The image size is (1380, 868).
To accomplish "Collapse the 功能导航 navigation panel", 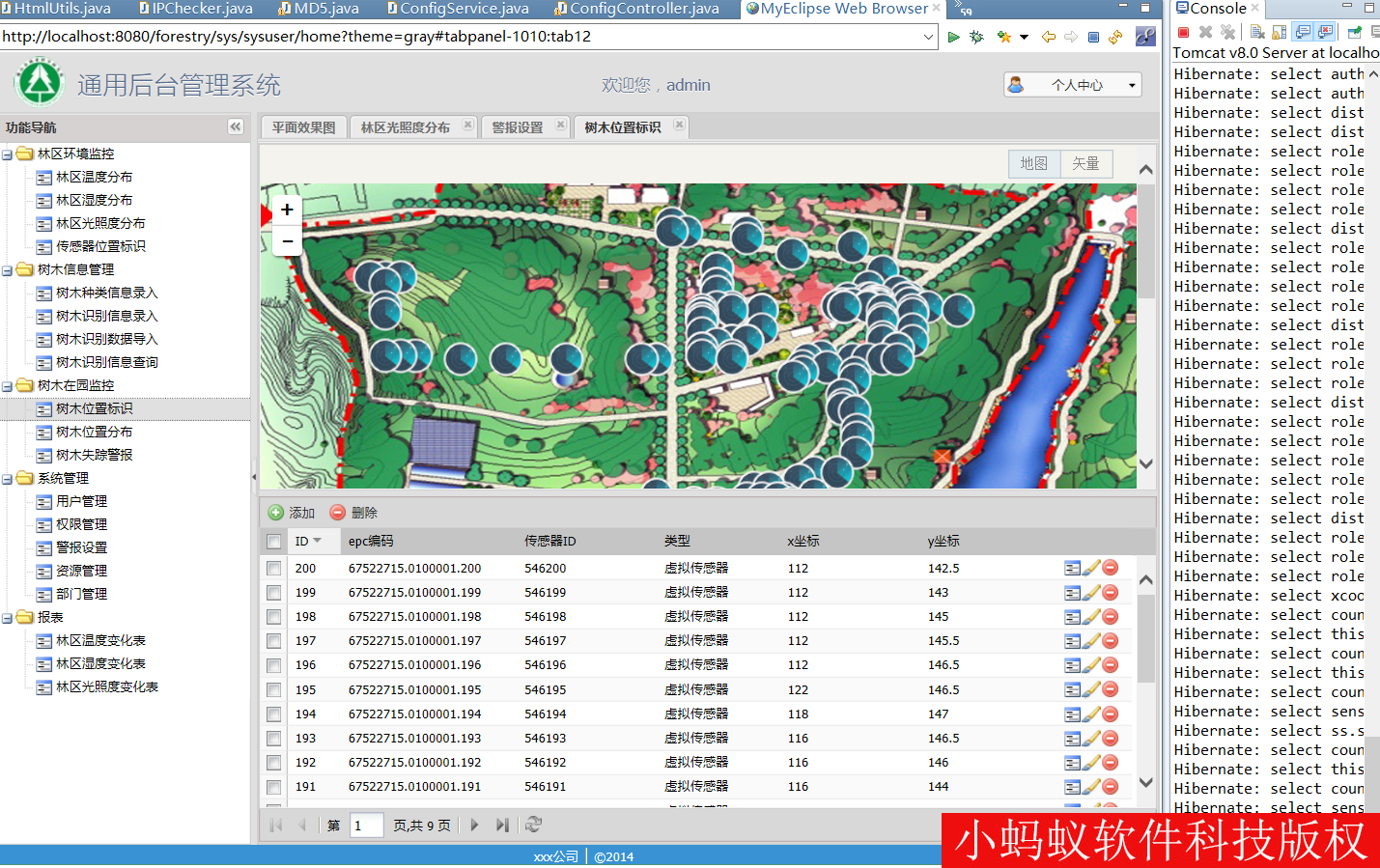I will [236, 126].
